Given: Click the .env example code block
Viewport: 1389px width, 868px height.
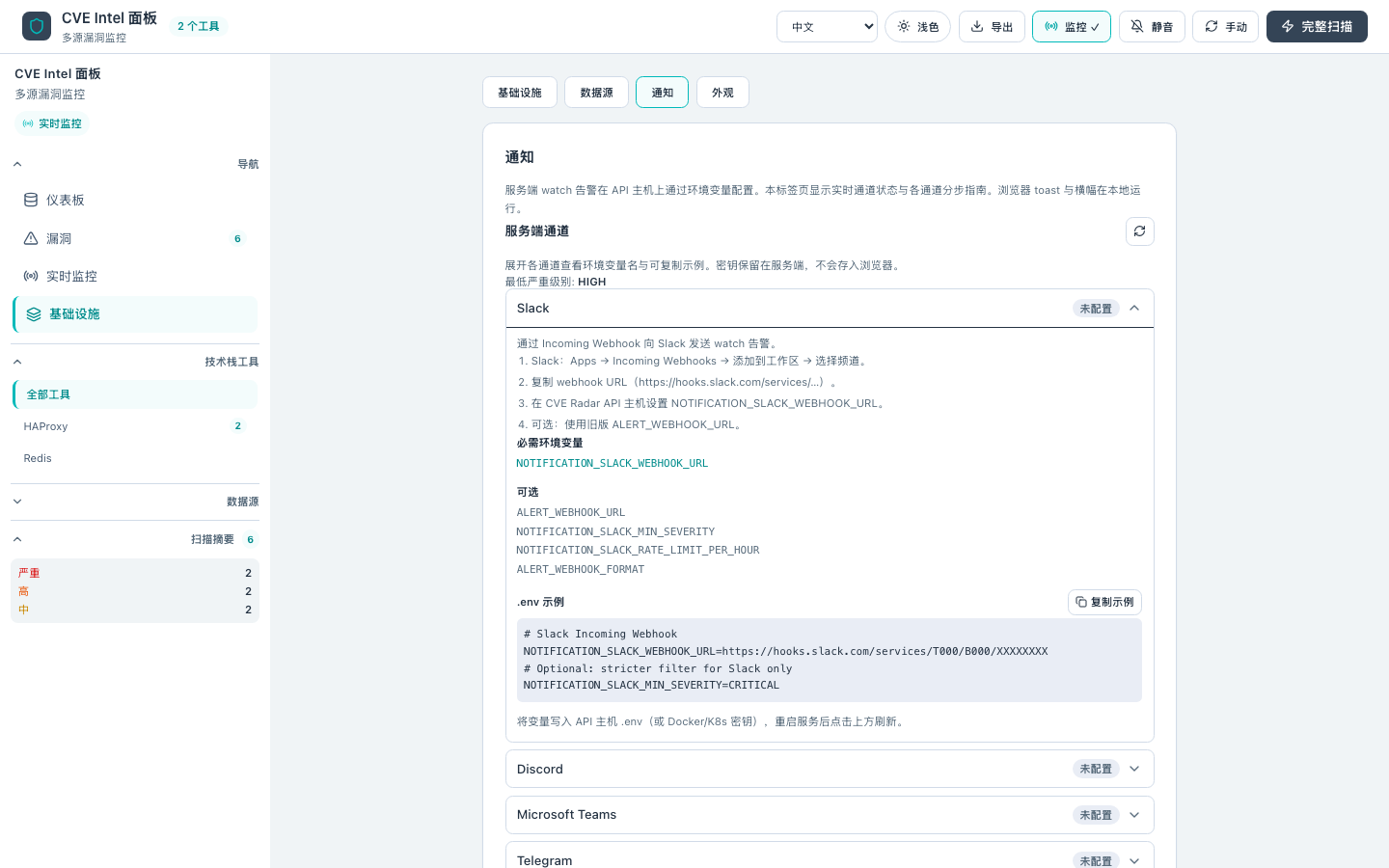Looking at the screenshot, I should 830,660.
